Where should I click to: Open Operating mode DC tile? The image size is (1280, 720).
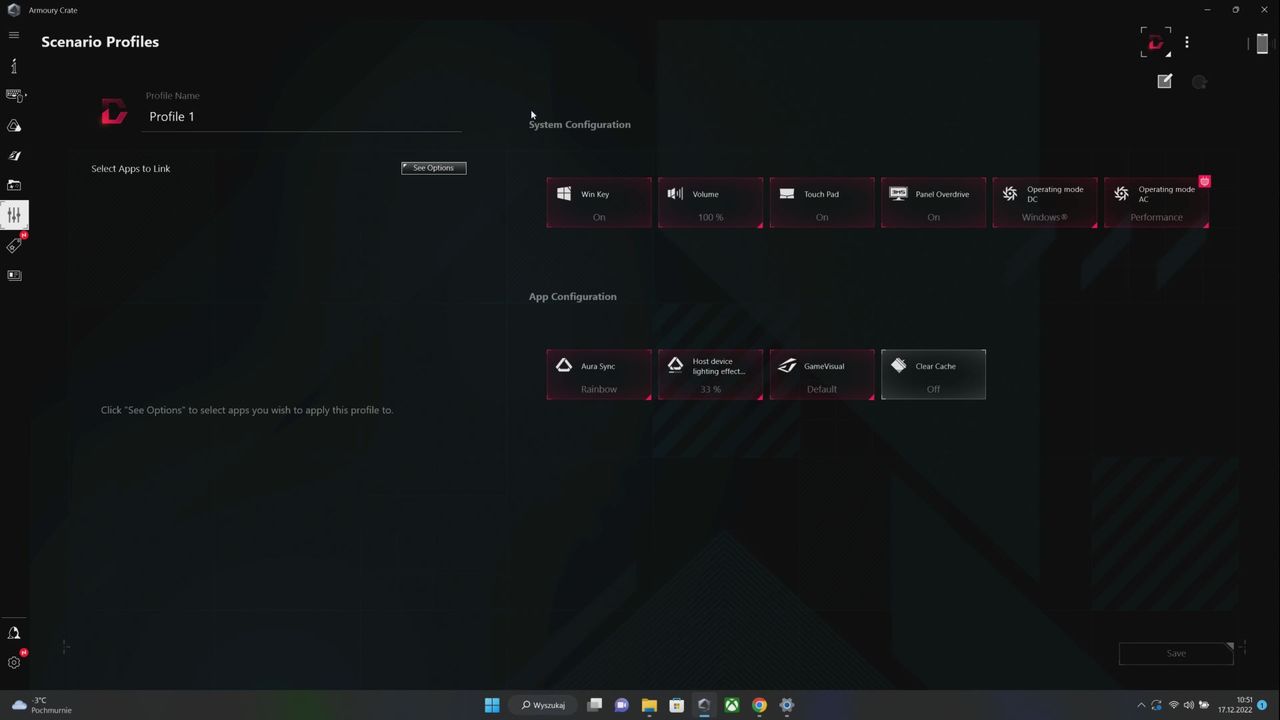(x=1045, y=203)
